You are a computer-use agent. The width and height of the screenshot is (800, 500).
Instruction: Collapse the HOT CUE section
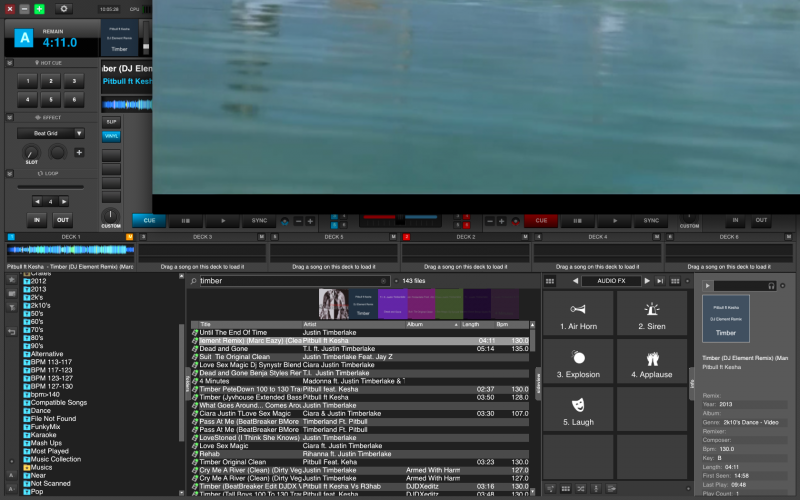9,63
